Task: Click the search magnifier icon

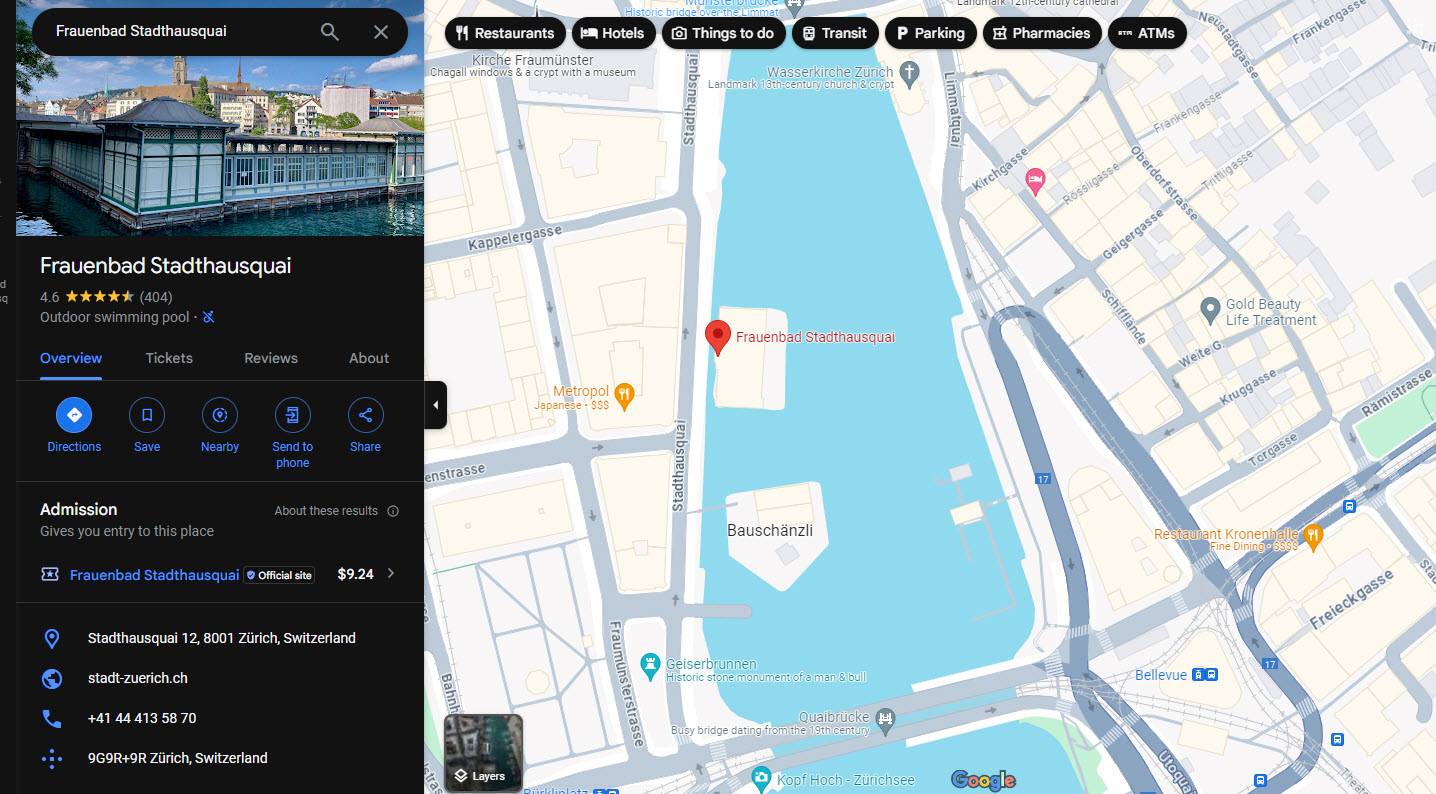Action: point(330,32)
